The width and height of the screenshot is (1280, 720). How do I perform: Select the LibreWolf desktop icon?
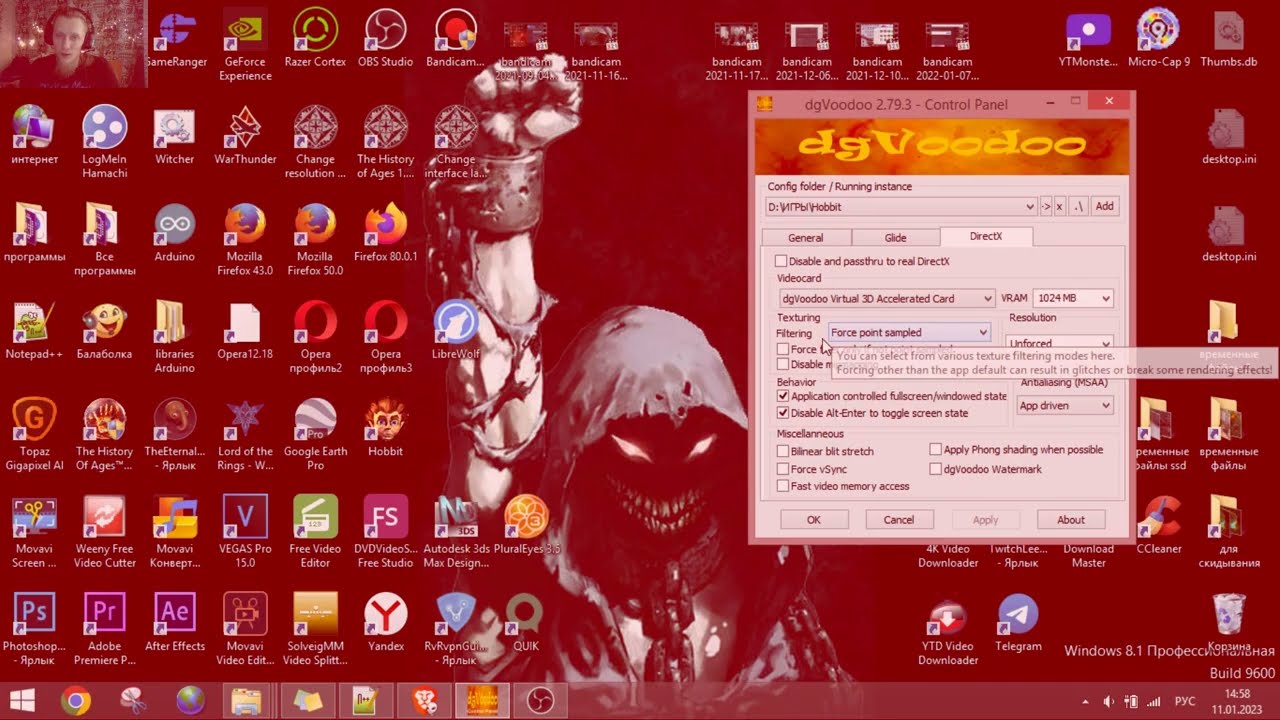click(x=455, y=330)
